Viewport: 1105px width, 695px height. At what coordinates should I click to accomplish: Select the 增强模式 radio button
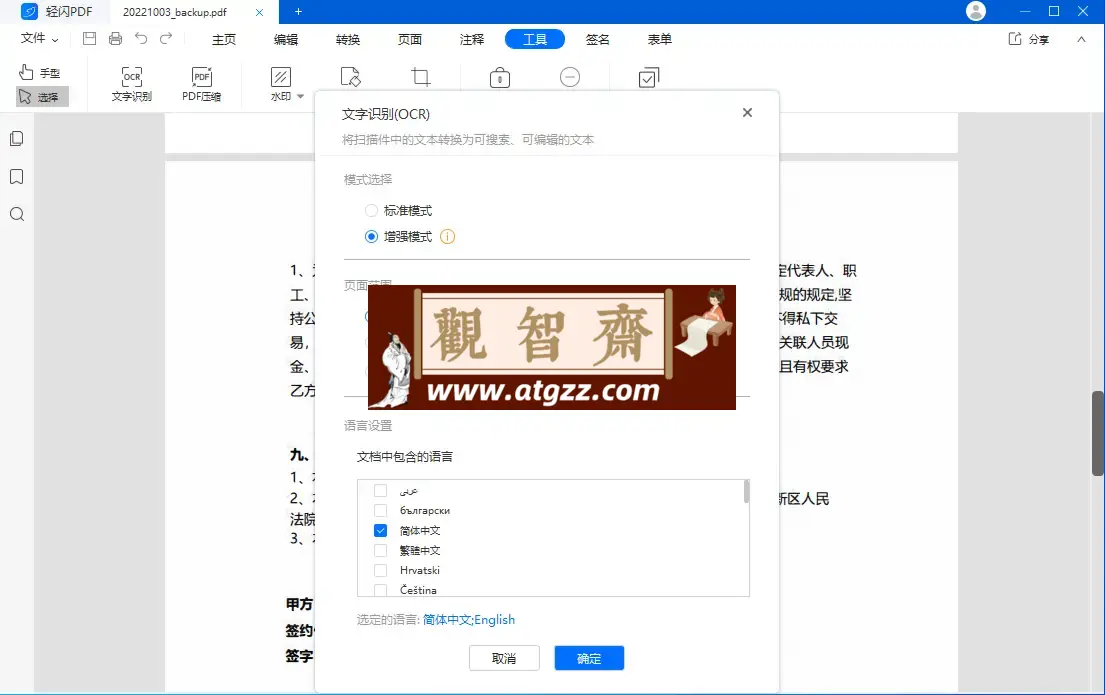tap(371, 237)
